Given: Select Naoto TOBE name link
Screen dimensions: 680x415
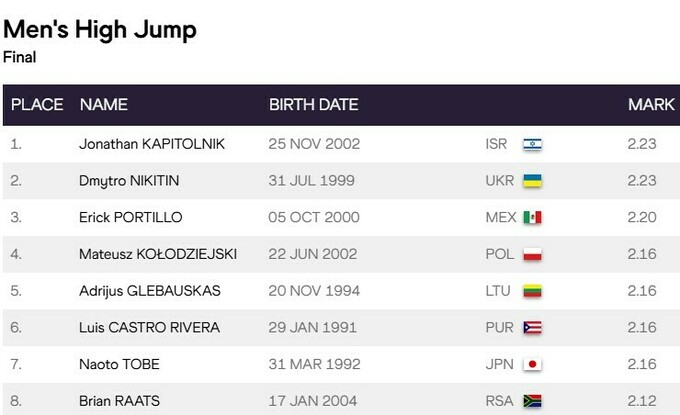Looking at the screenshot, I should pos(119,364).
